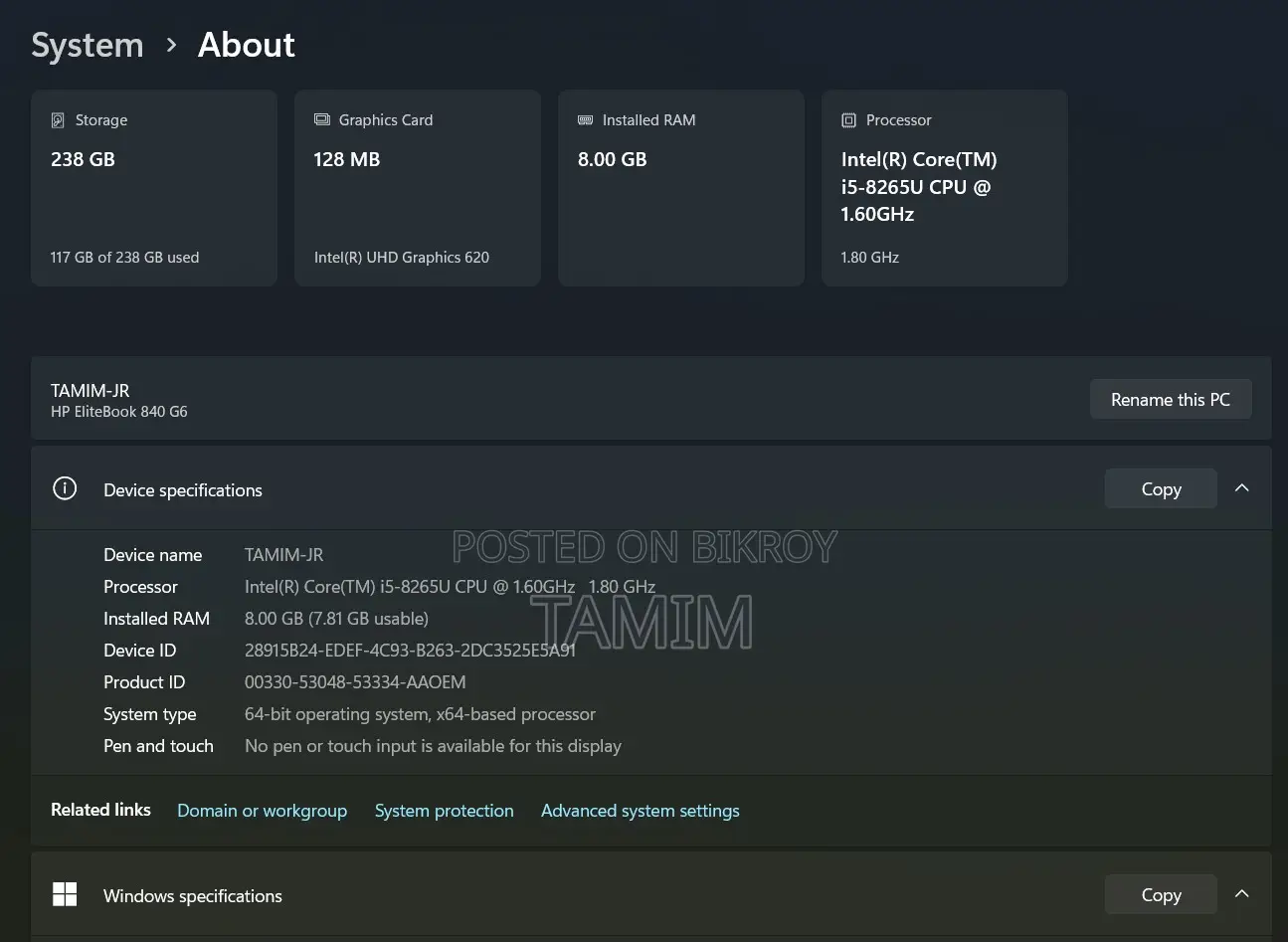Image resolution: width=1288 pixels, height=942 pixels.
Task: Click the 'Pen and touch' label
Action: point(158,746)
